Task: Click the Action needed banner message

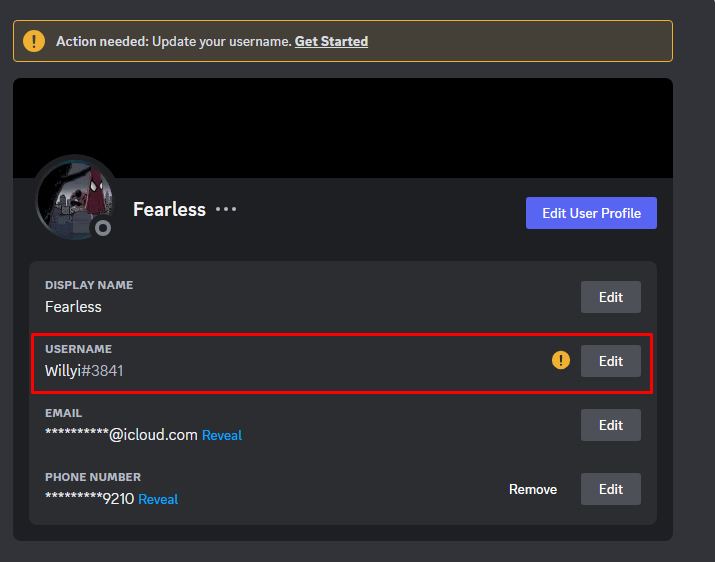Action: click(x=173, y=42)
